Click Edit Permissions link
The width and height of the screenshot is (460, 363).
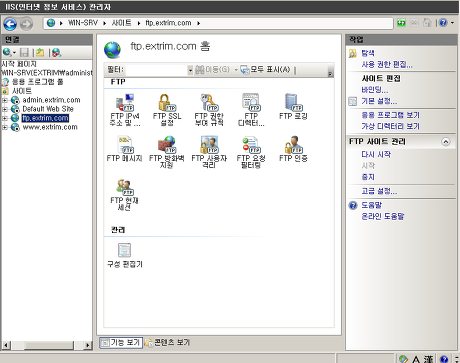pyautogui.click(x=387, y=64)
